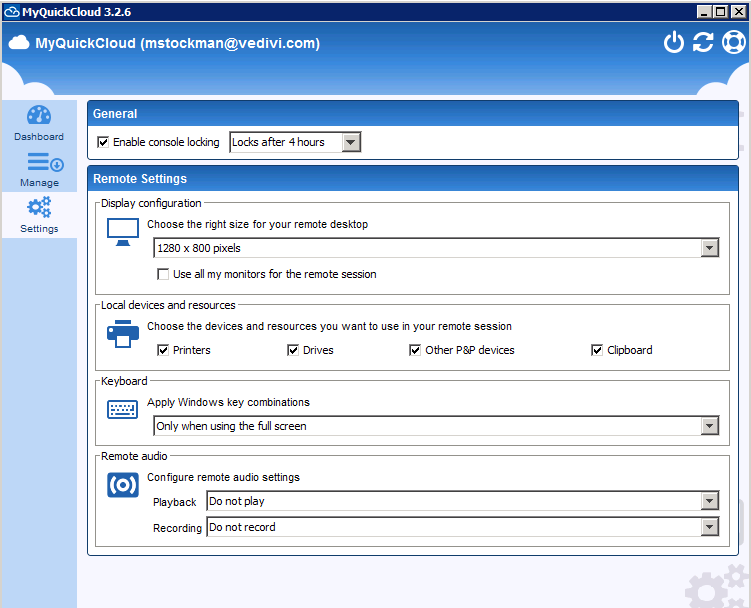Click the cloud logo beside the MyQuickCloud header
751x608 pixels.
tap(19, 43)
